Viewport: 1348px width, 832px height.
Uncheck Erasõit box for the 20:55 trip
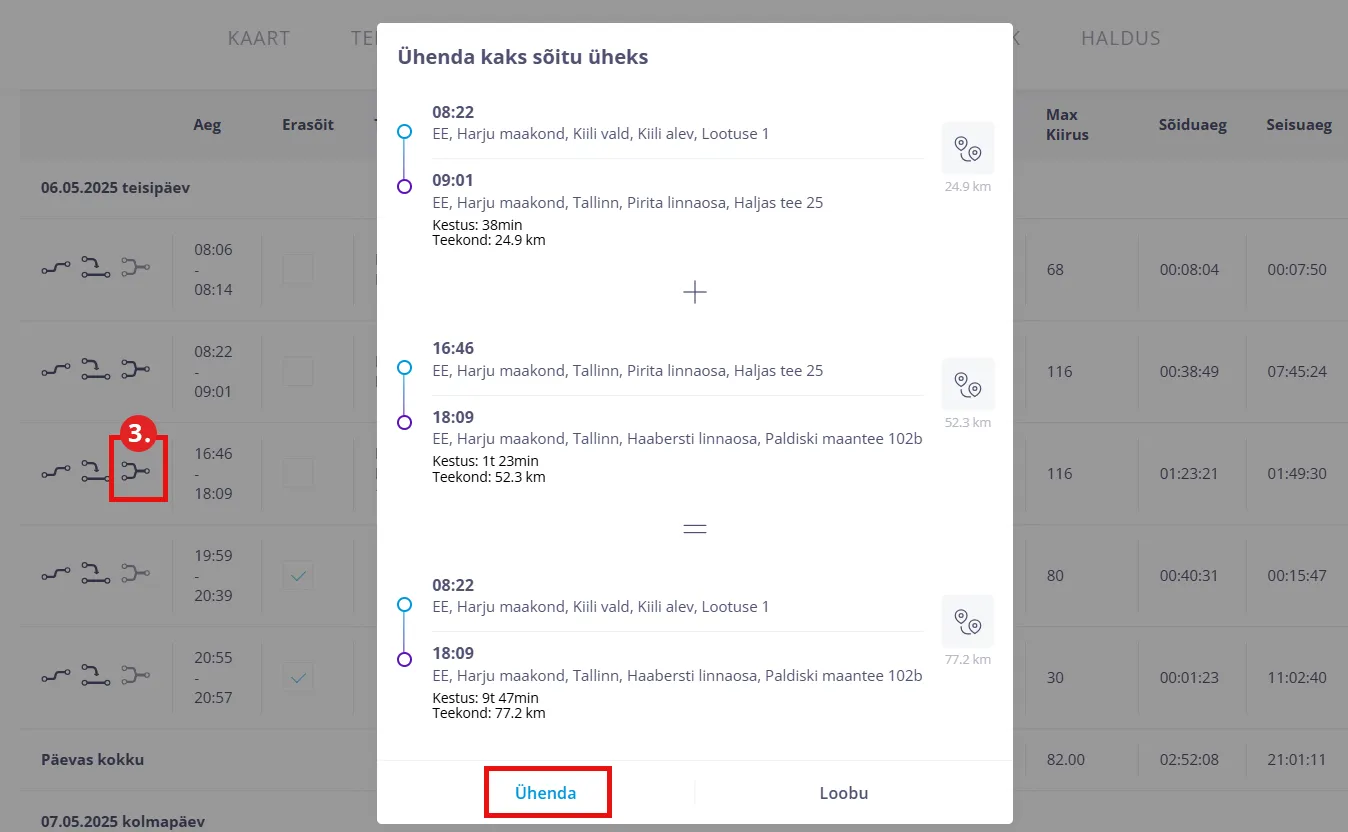[x=297, y=677]
